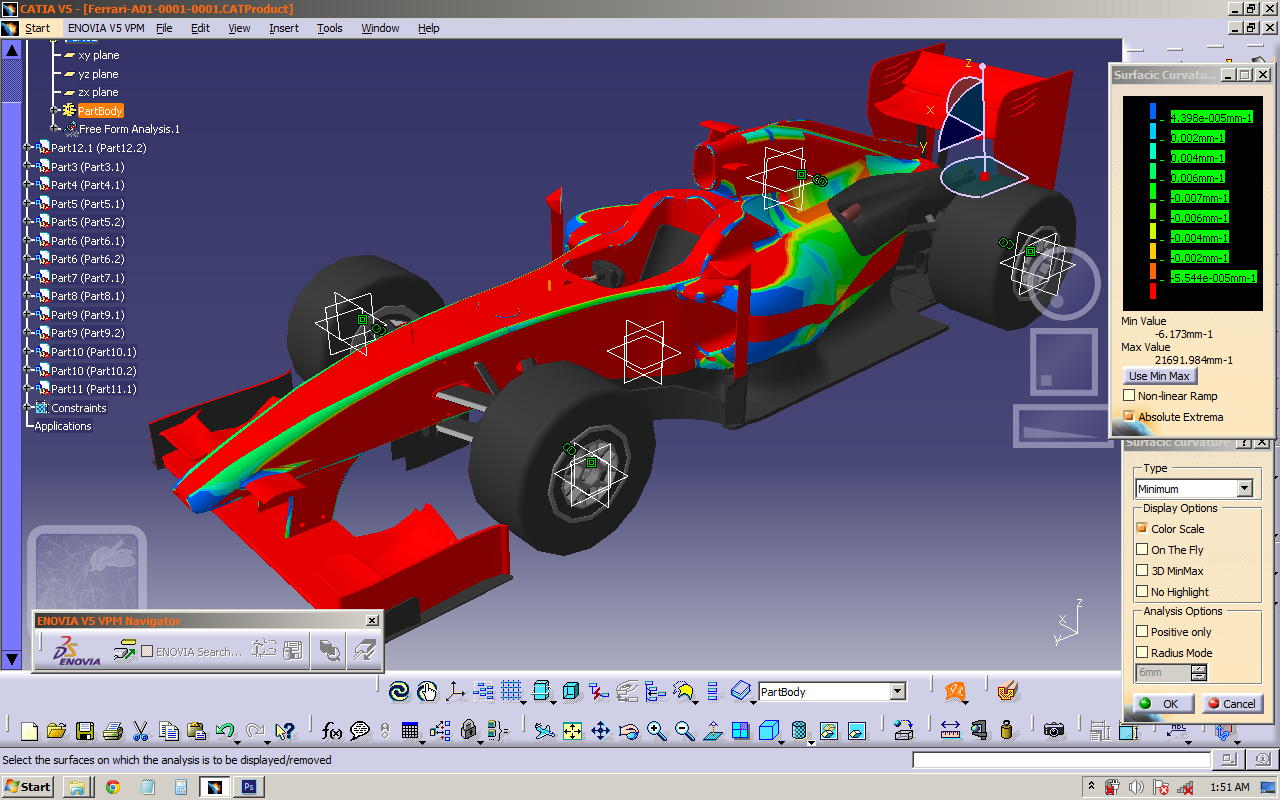Click the Use Min Max button
This screenshot has height=800, width=1280.
[1159, 376]
